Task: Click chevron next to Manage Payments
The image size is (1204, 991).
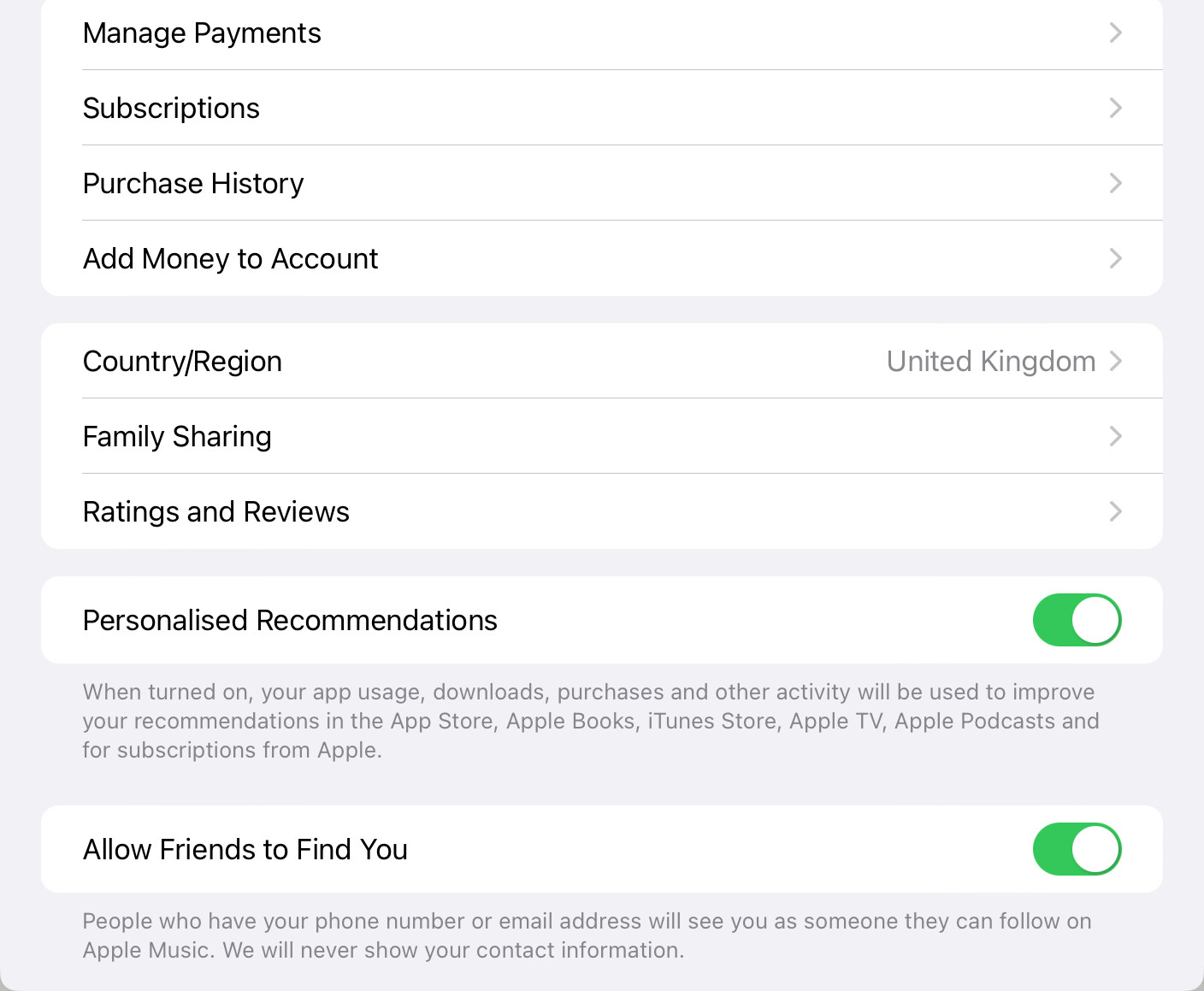Action: tap(1115, 33)
